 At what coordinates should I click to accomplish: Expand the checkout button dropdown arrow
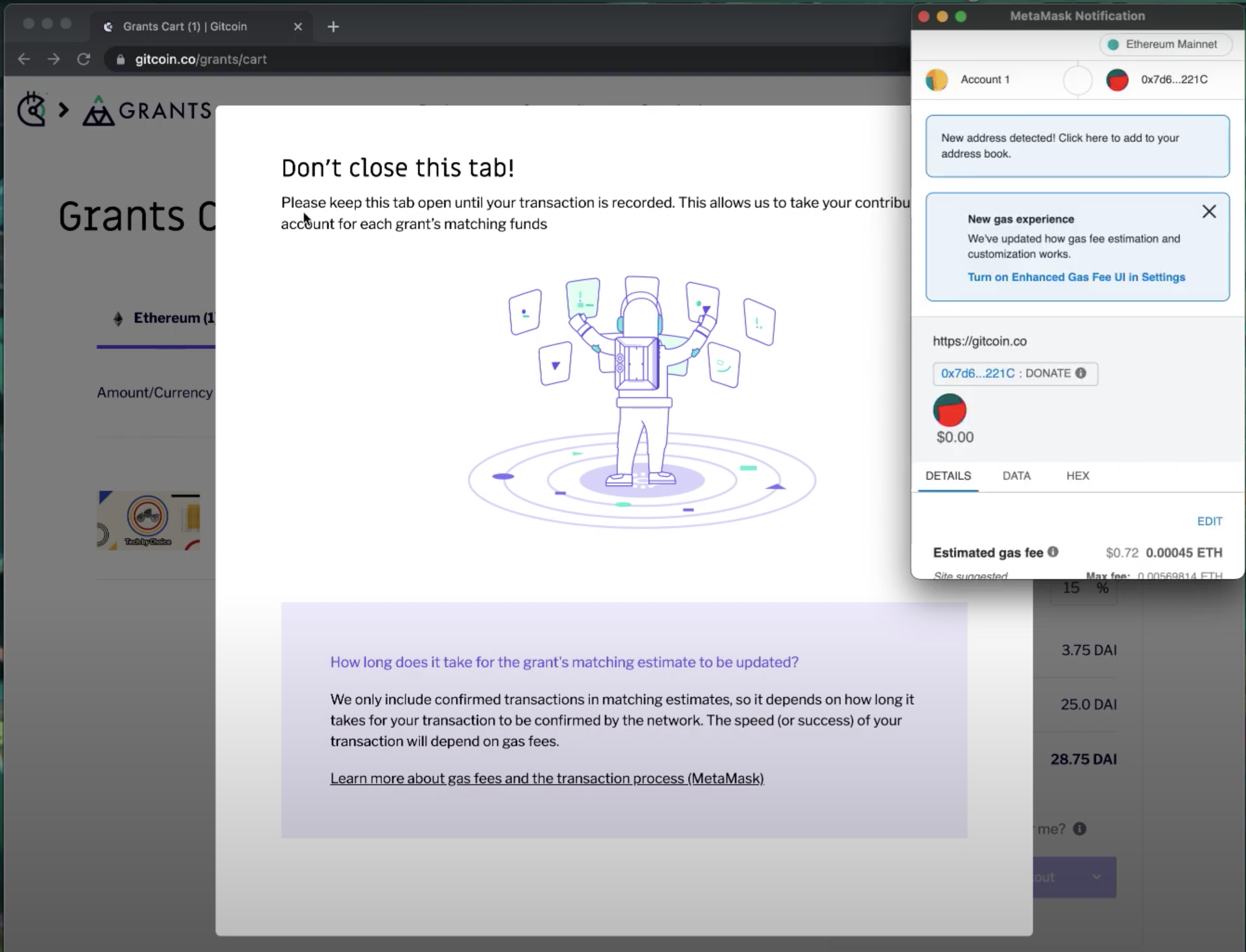point(1097,876)
